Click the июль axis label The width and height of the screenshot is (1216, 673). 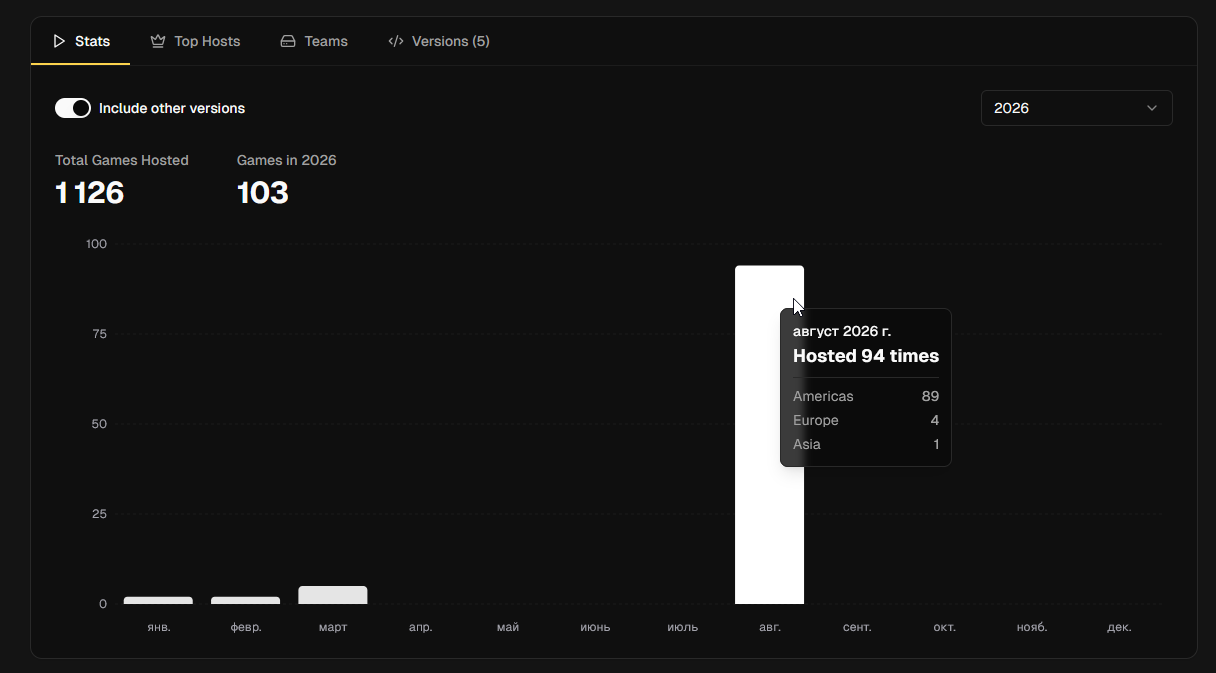pos(683,627)
